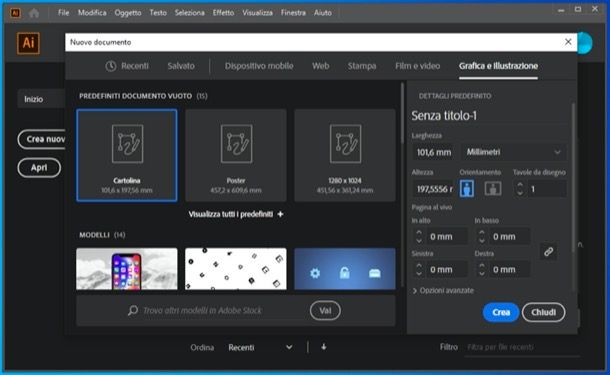Adjust the In basso bleed stepper

point(482,236)
